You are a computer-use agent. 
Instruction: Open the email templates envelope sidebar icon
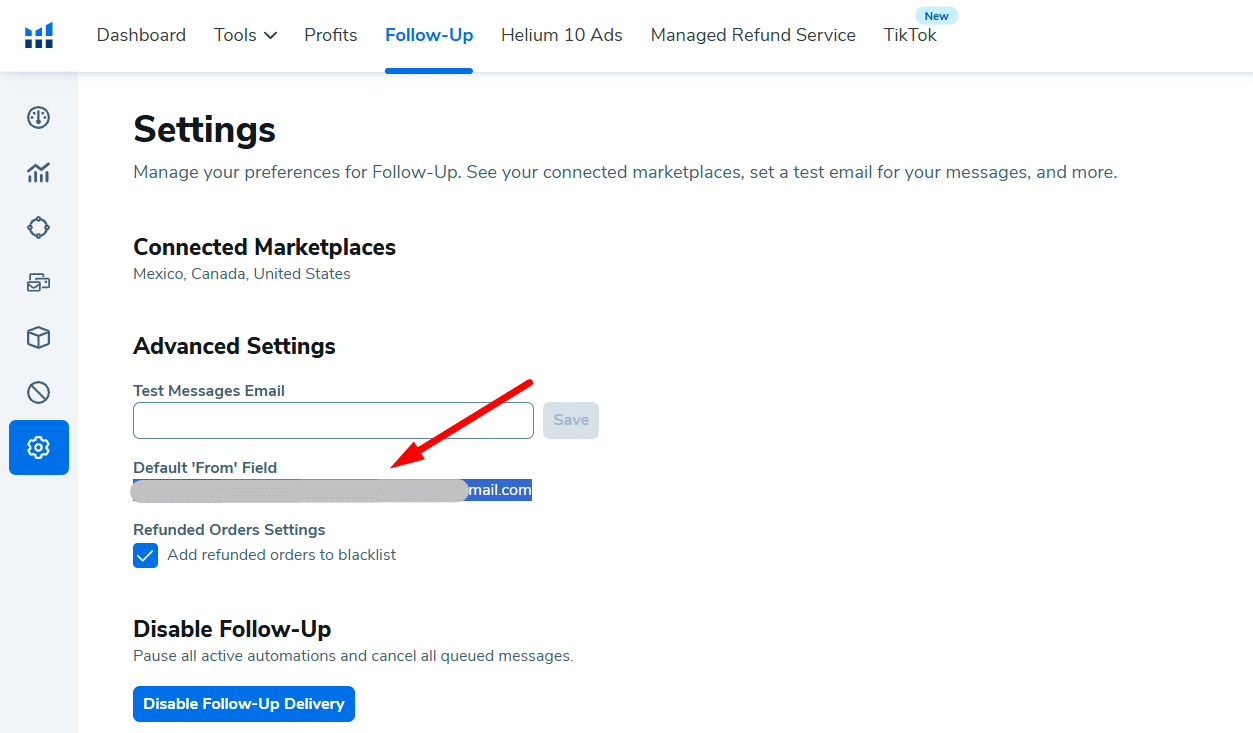point(39,283)
